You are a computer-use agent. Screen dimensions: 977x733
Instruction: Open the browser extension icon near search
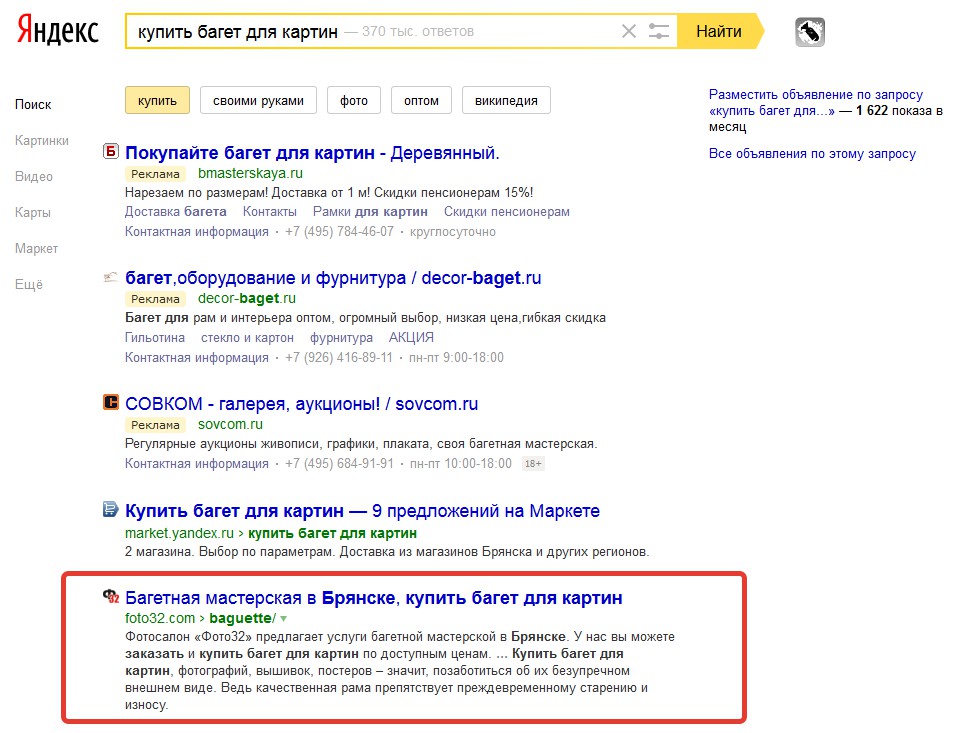coord(810,32)
